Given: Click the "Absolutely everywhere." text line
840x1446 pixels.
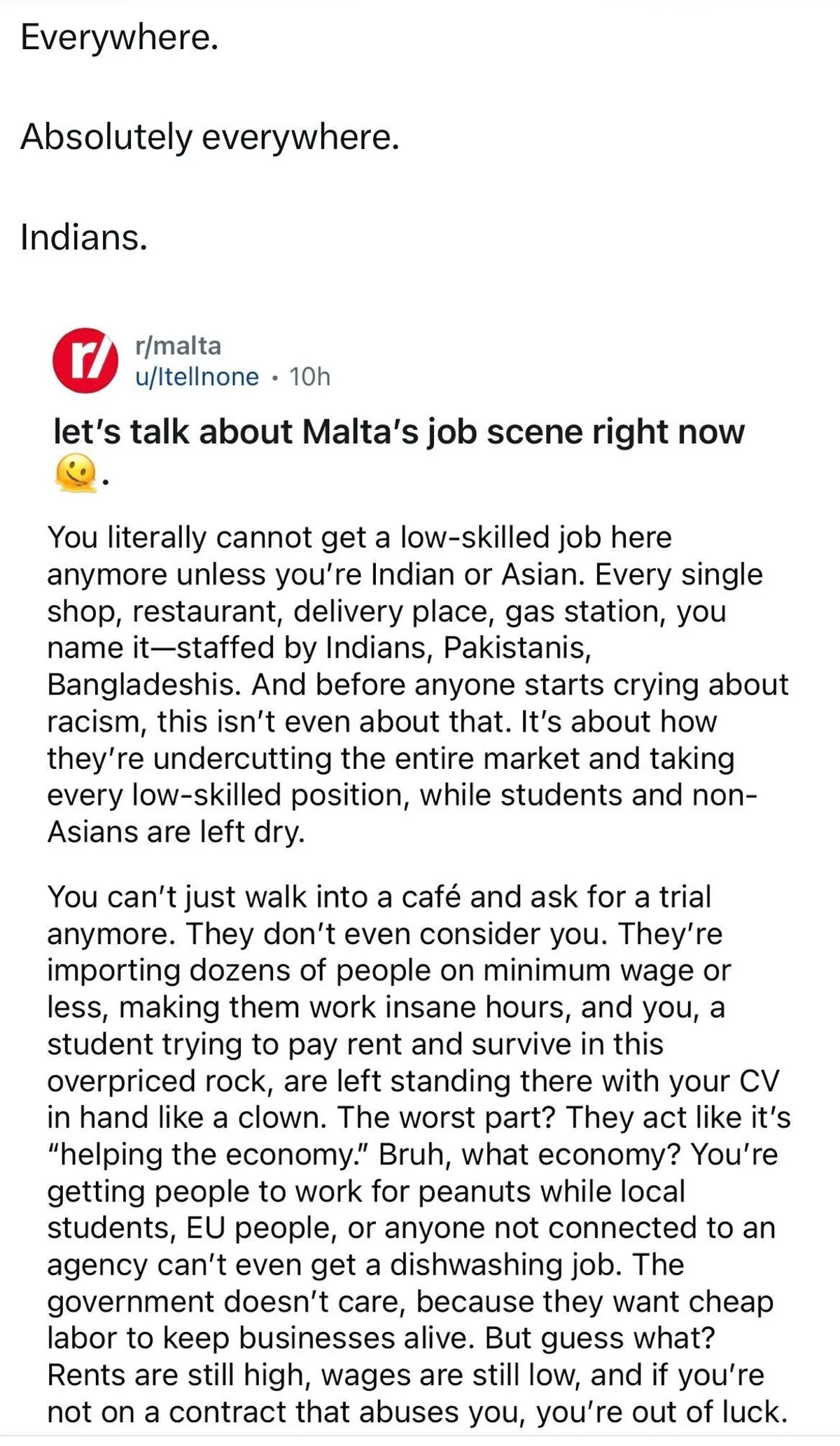Looking at the screenshot, I should coord(210,137).
